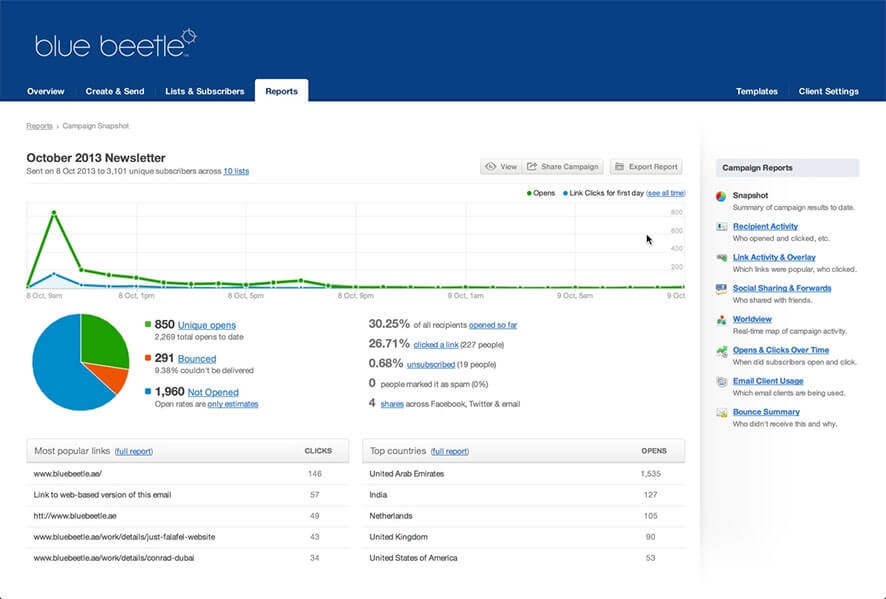Click the eye icon in View button

click(490, 167)
